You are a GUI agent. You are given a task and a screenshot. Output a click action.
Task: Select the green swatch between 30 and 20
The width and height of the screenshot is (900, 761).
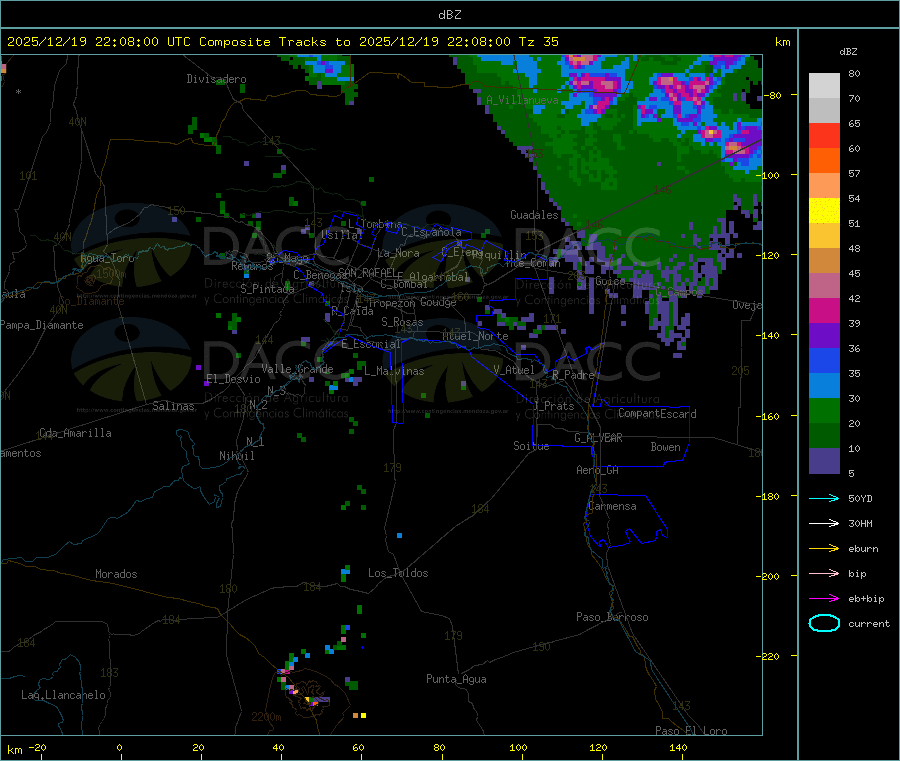[824, 410]
